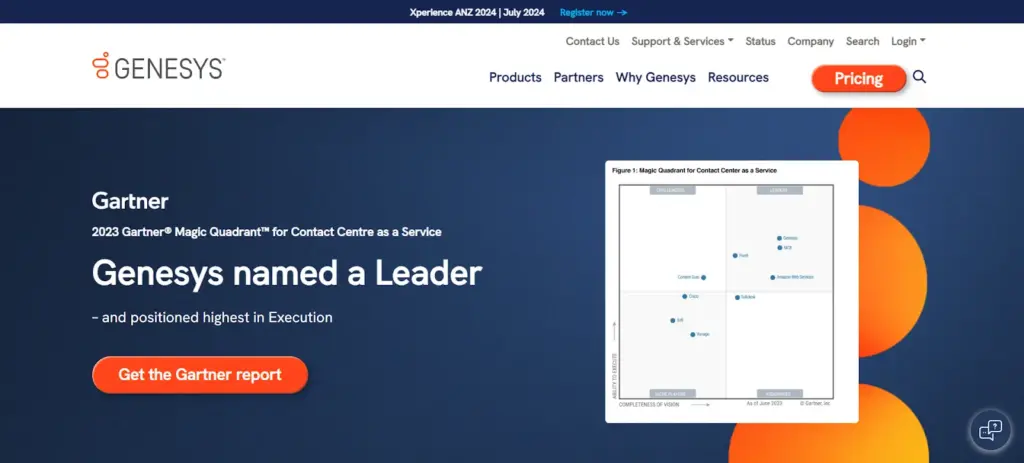Image resolution: width=1024 pixels, height=463 pixels.
Task: Select Partners in the navigation
Action: (x=578, y=77)
